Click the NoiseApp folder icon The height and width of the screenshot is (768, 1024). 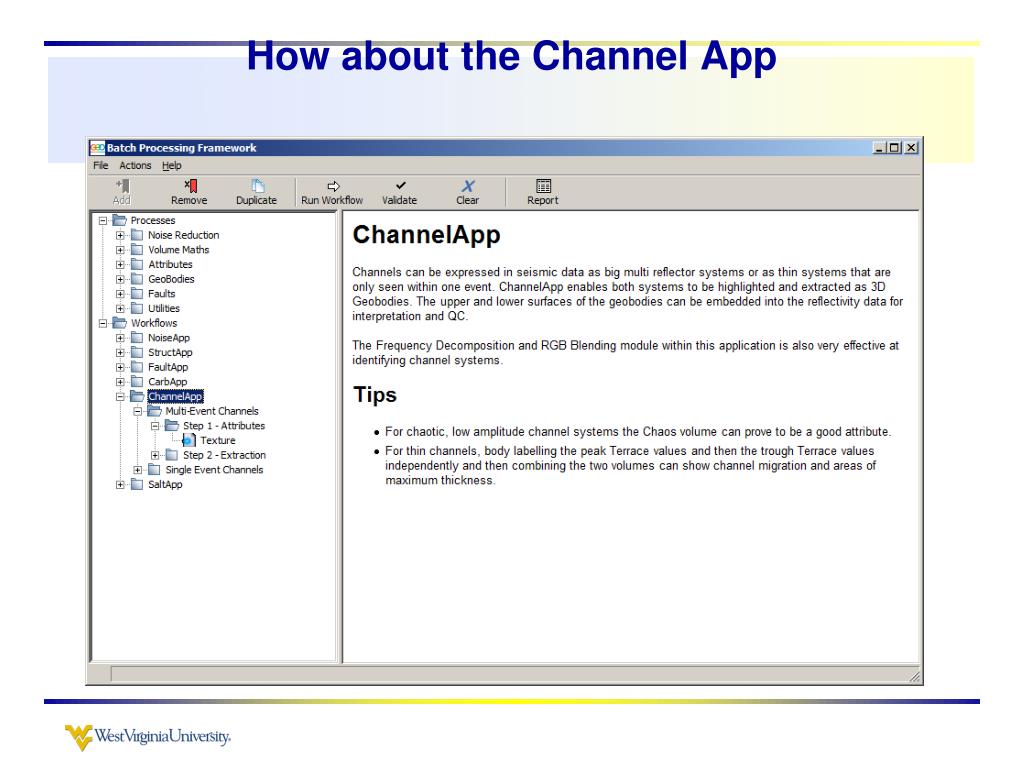[x=136, y=338]
